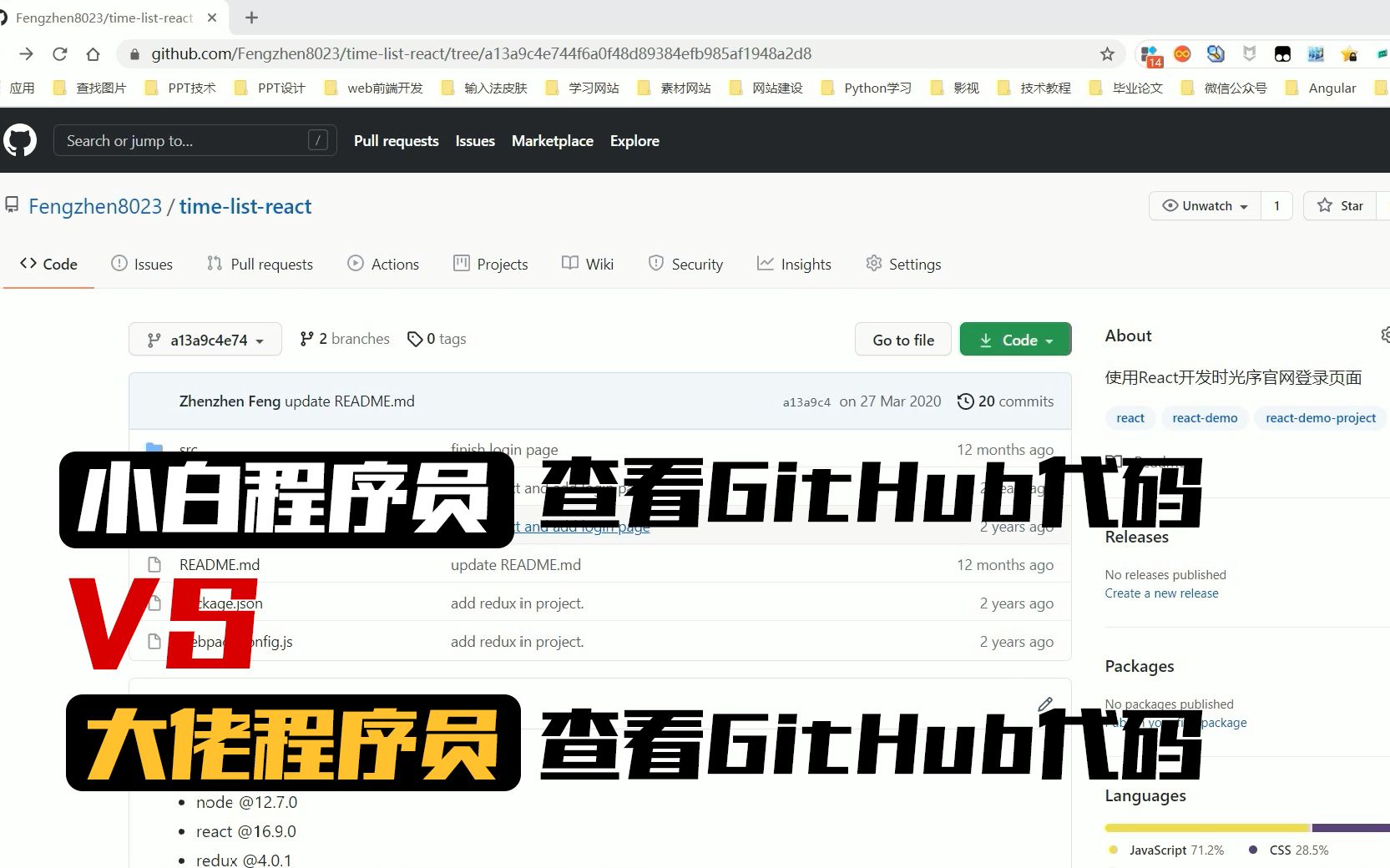This screenshot has width=1390, height=868.
Task: Open the 查找图片 bookmark folder
Action: [x=89, y=88]
